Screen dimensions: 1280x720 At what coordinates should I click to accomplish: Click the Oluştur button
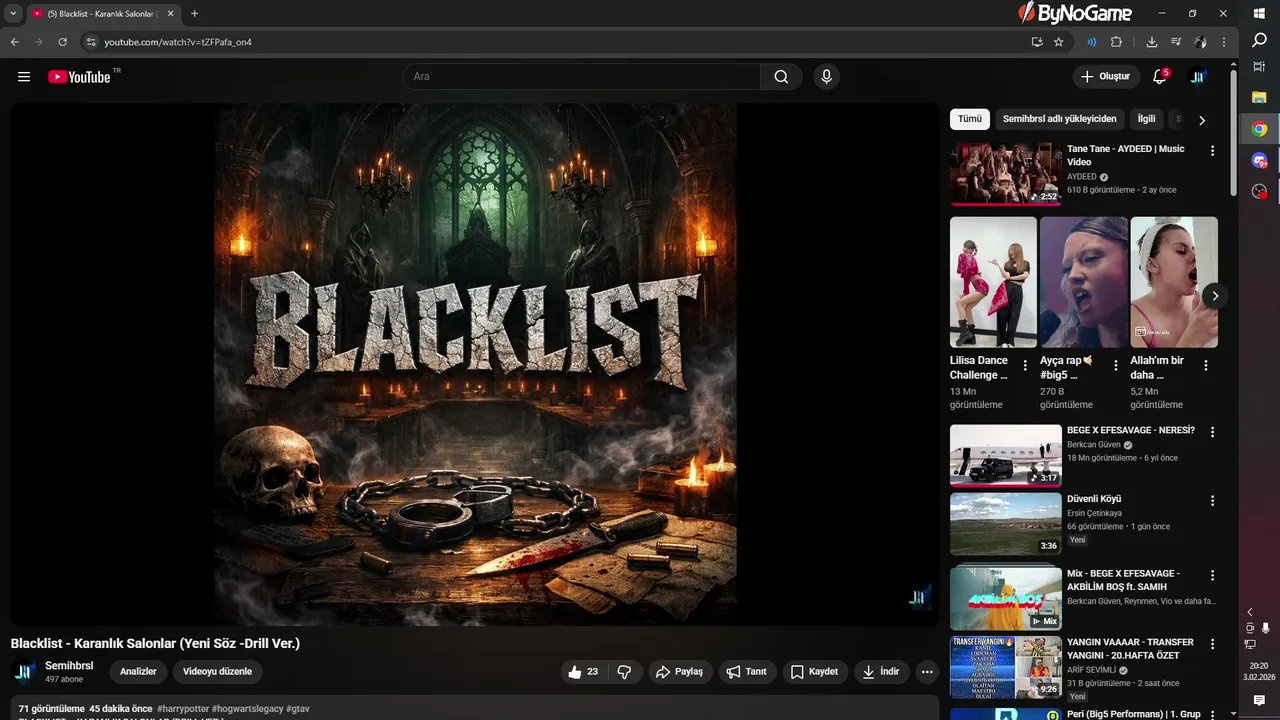coord(1105,77)
